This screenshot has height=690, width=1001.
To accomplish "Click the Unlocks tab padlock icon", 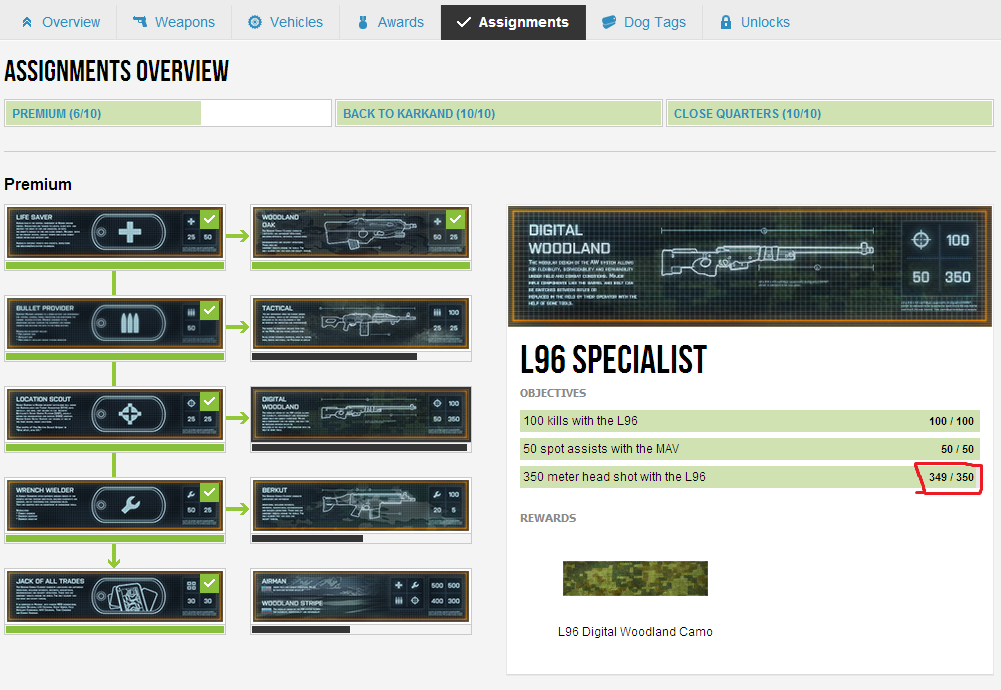I will click(x=726, y=22).
